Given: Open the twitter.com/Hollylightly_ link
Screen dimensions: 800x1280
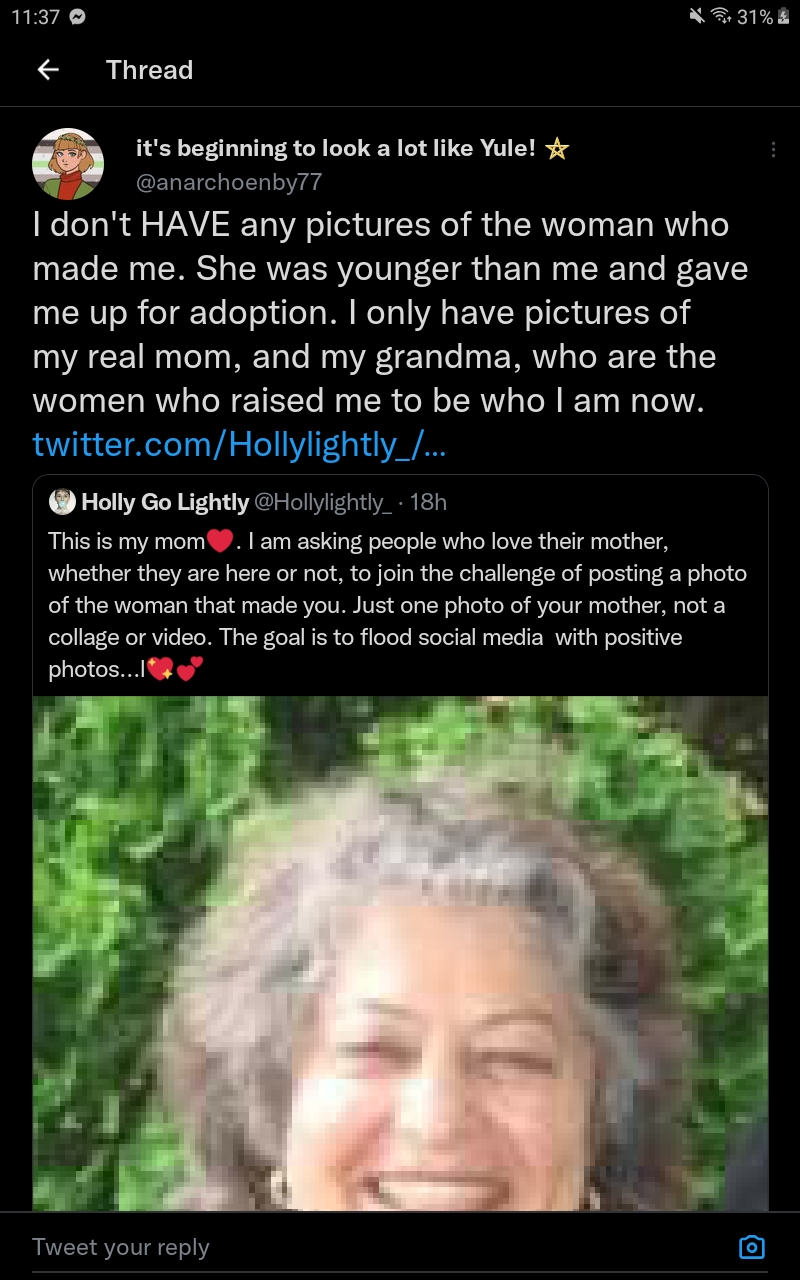Looking at the screenshot, I should (x=239, y=443).
